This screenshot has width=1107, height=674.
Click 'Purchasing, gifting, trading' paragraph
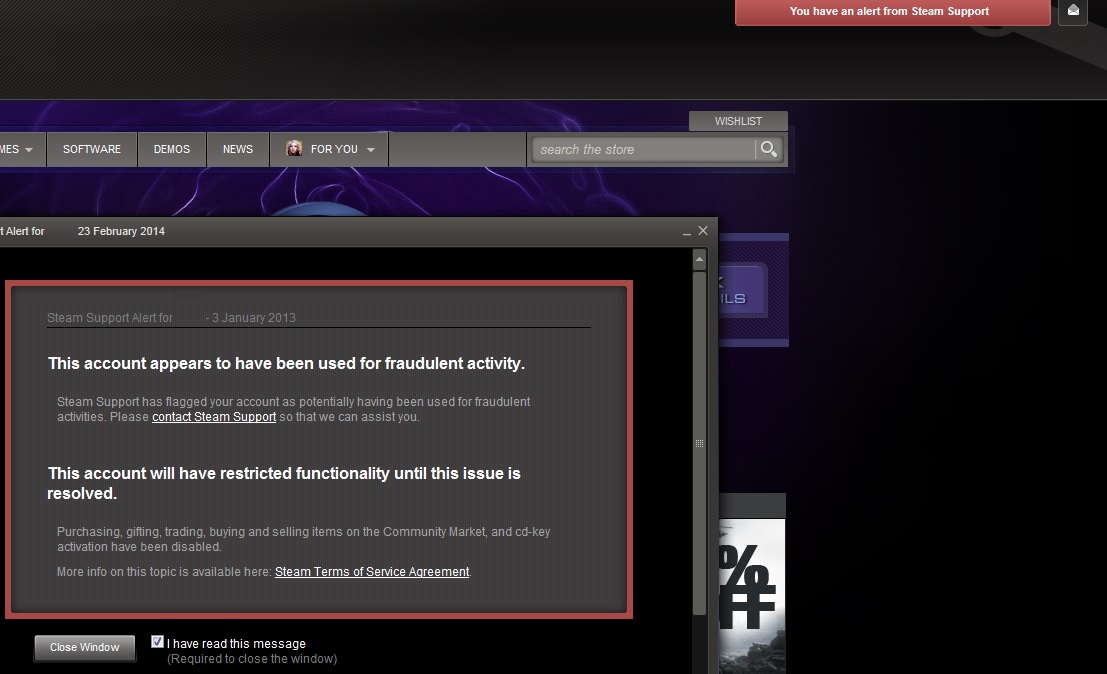tap(304, 539)
